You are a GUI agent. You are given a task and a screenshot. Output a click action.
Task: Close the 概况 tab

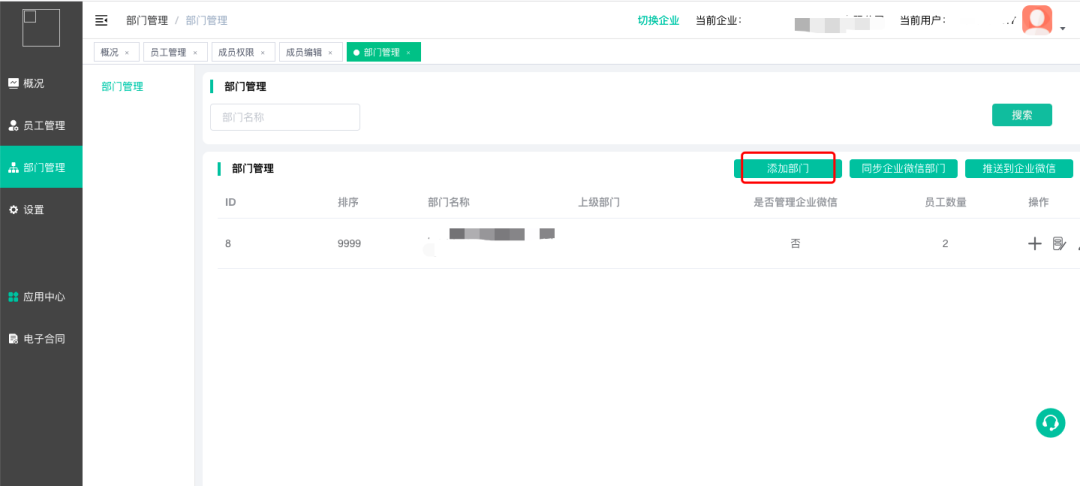[x=127, y=53]
